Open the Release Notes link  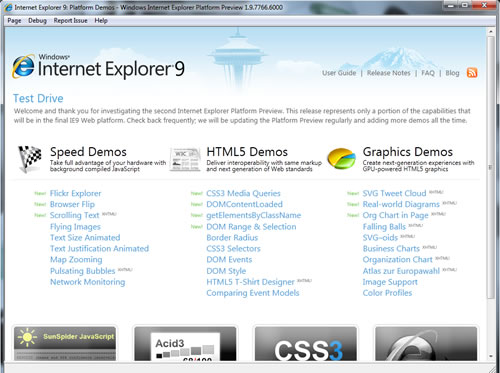389,73
